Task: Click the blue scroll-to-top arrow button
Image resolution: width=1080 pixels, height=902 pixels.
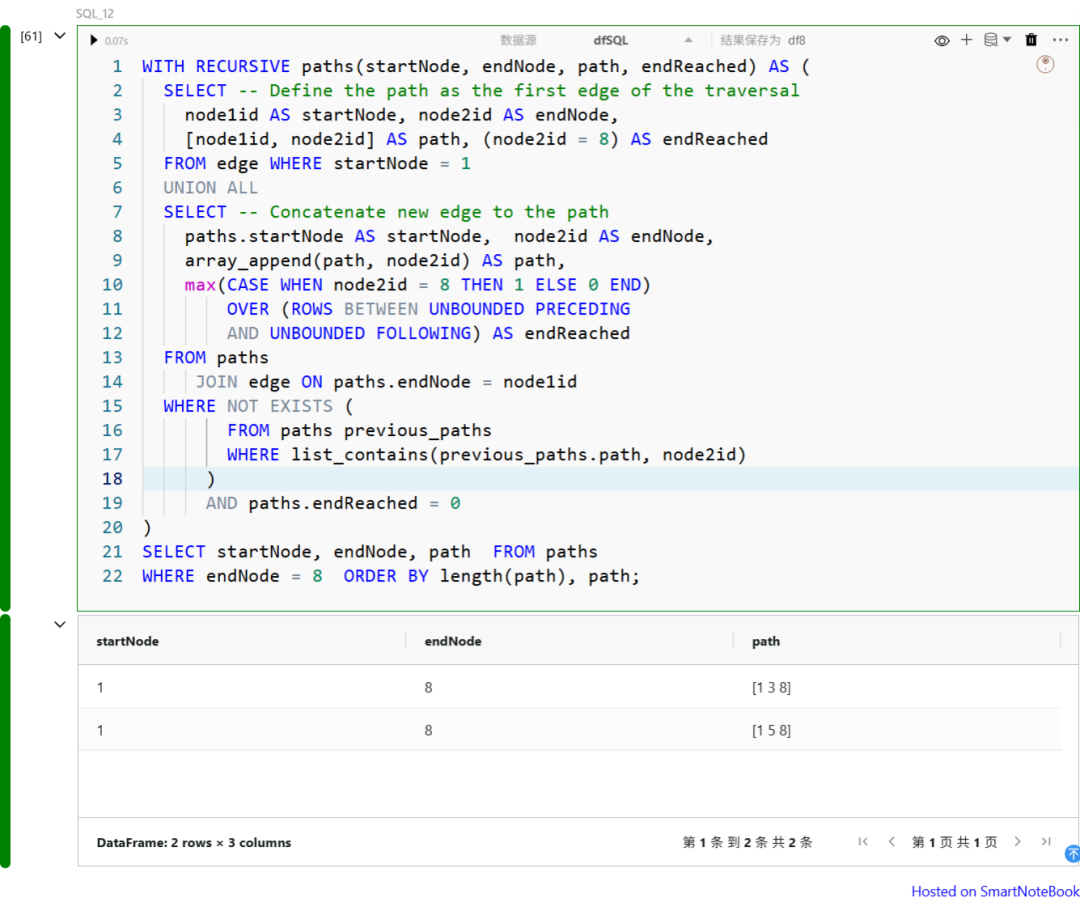Action: tap(1072, 853)
